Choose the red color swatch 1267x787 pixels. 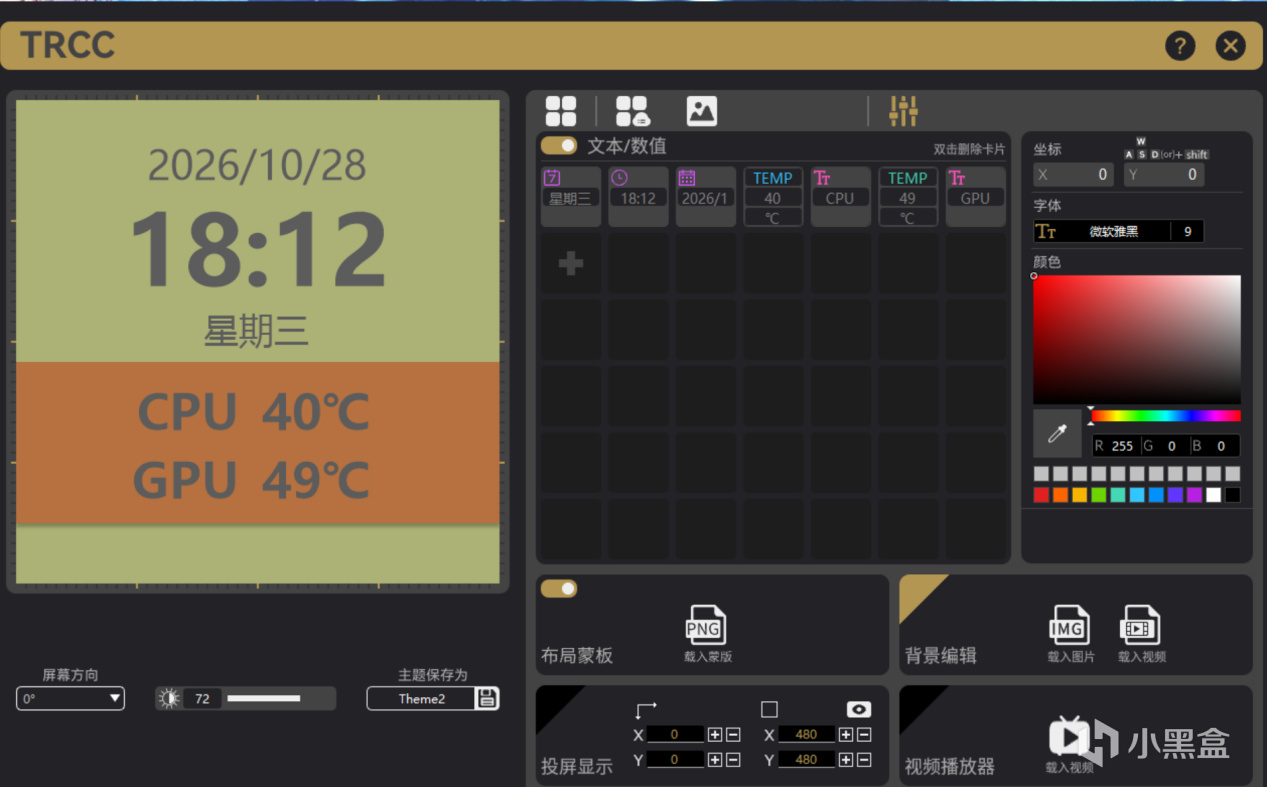[1041, 495]
